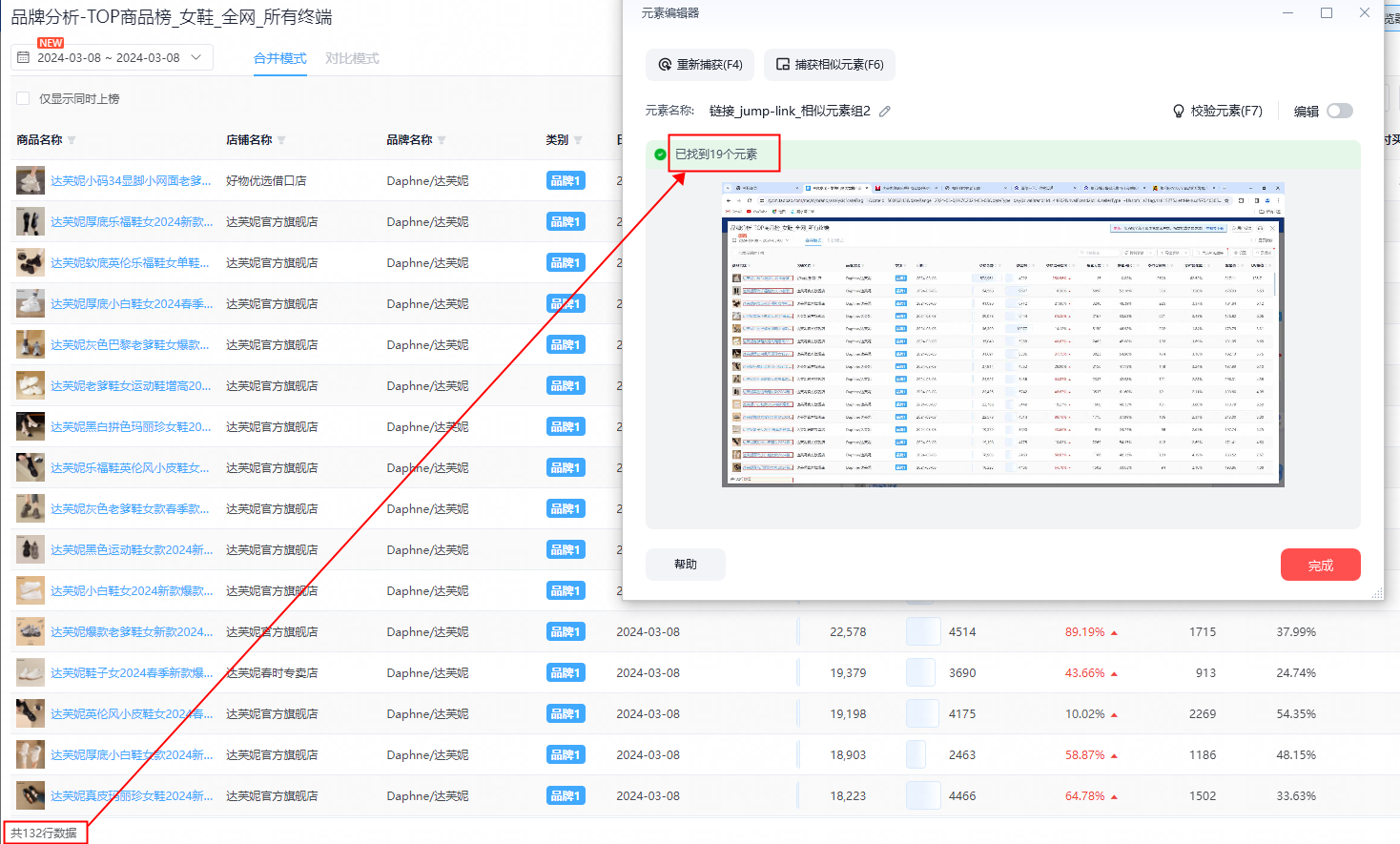Click 捕获相似元素(F6) capture similar button
This screenshot has width=1400, height=844.
[x=829, y=65]
